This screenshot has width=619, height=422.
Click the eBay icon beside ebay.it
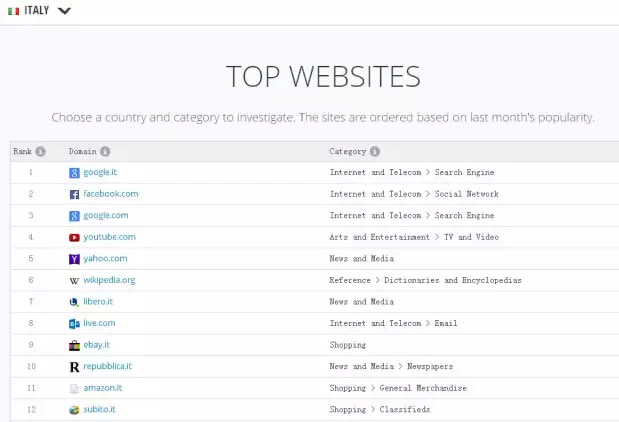[74, 345]
